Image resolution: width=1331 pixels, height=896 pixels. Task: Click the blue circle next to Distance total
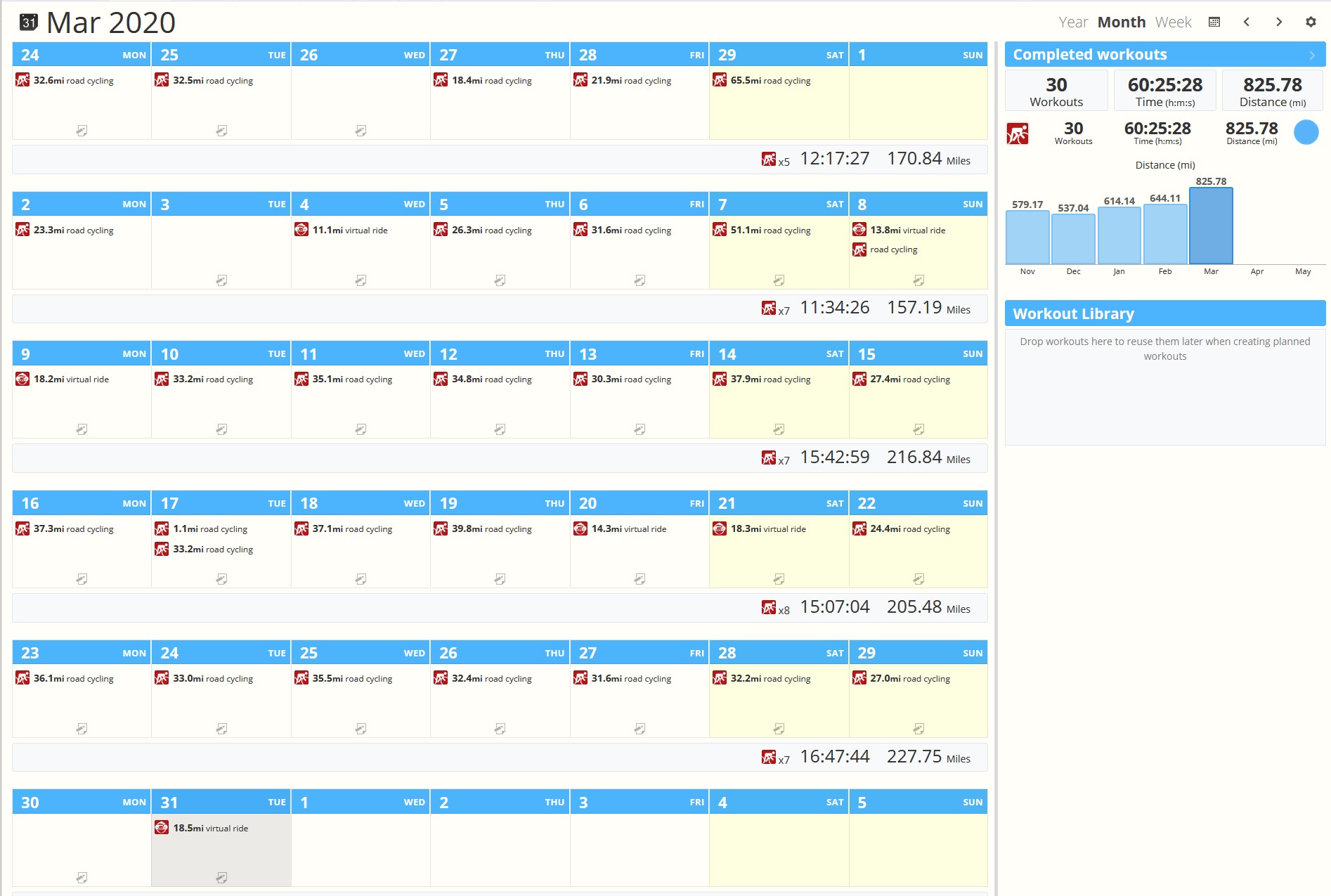pyautogui.click(x=1306, y=132)
